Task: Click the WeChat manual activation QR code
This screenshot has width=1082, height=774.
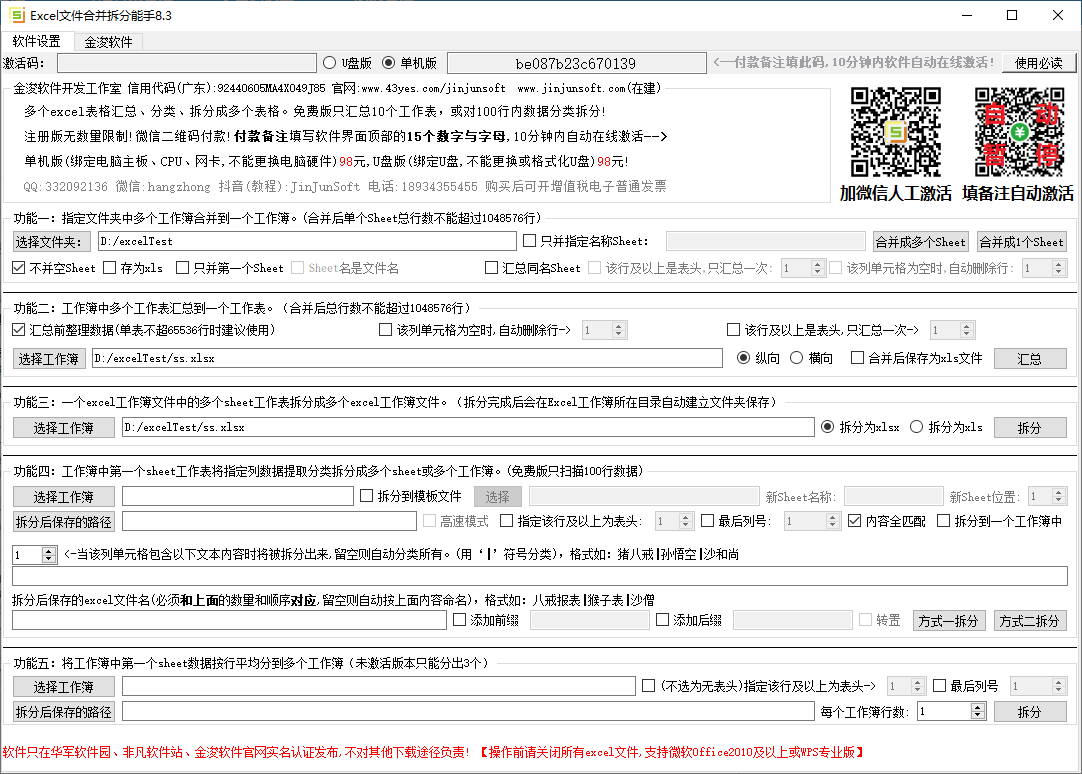Action: click(895, 133)
